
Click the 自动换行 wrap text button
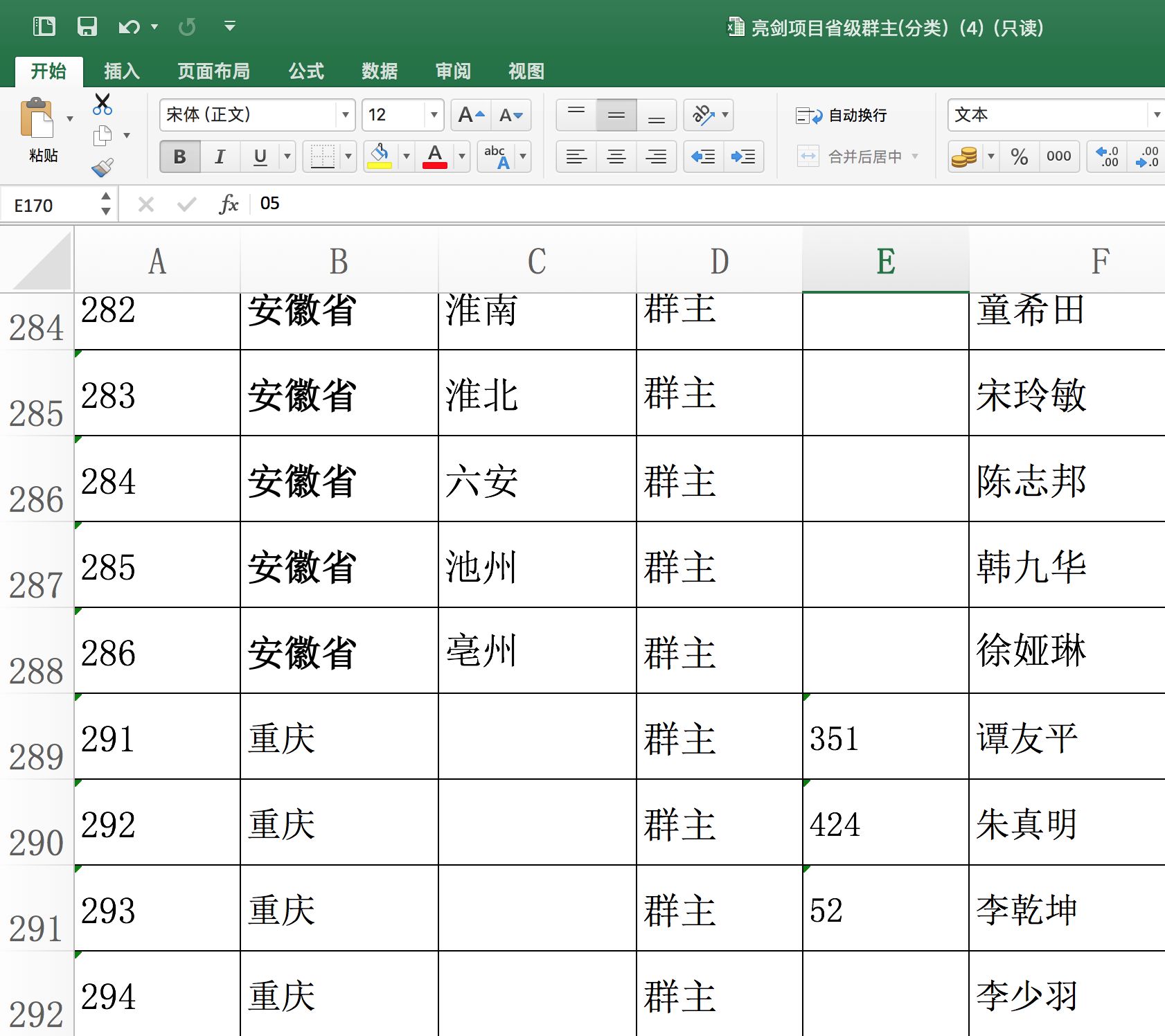pyautogui.click(x=842, y=116)
